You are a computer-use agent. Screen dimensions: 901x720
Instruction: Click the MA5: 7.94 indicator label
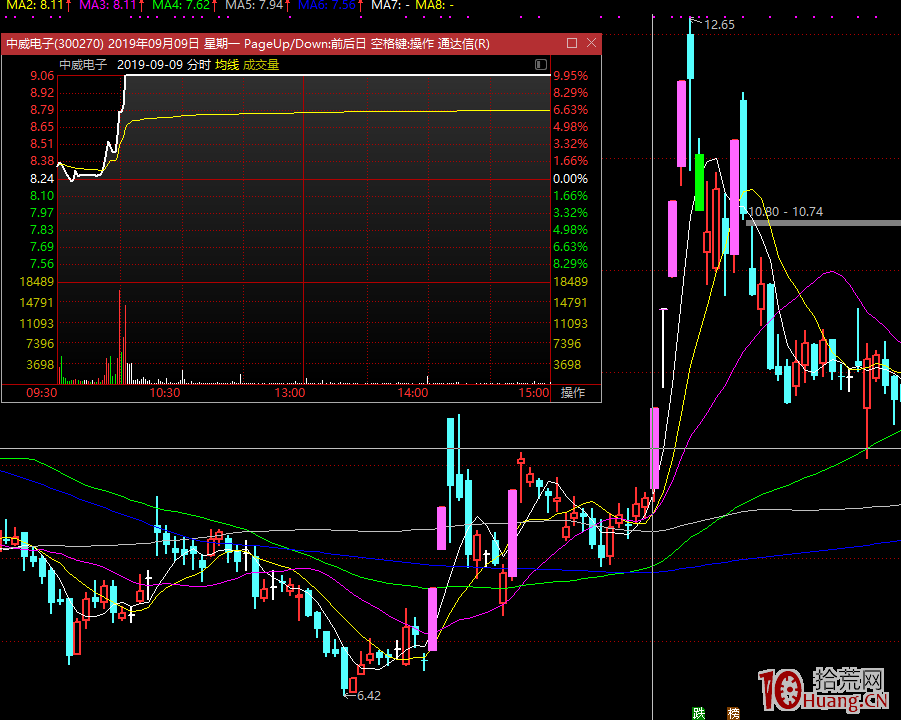(x=257, y=5)
